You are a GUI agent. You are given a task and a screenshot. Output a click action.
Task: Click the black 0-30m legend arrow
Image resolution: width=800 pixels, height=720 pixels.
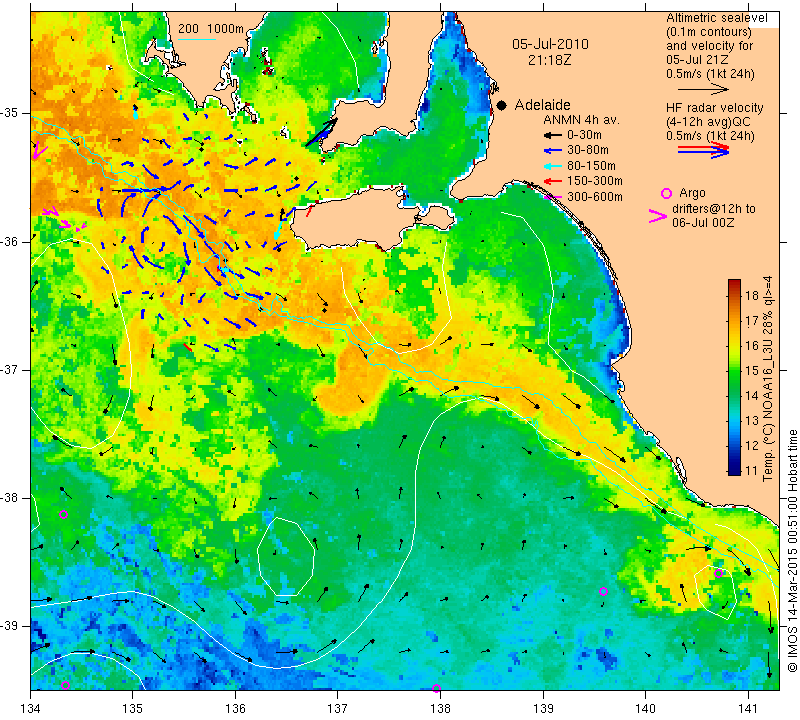[552, 135]
